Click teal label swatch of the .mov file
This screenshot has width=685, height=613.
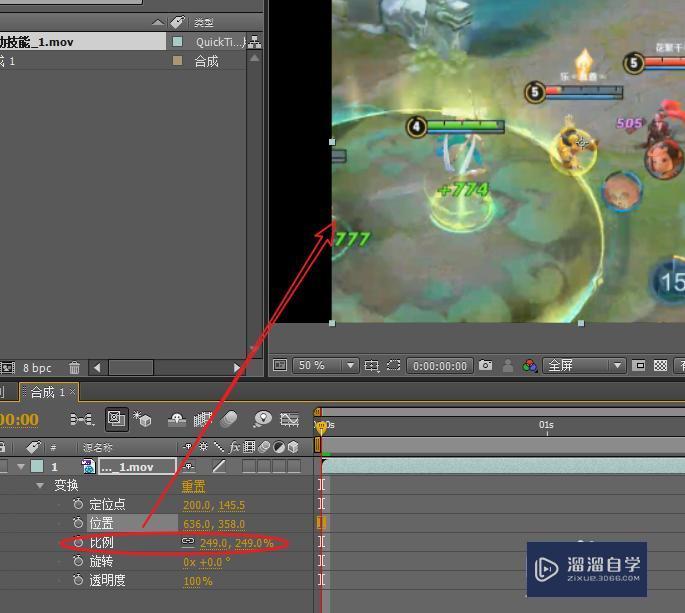(x=177, y=42)
